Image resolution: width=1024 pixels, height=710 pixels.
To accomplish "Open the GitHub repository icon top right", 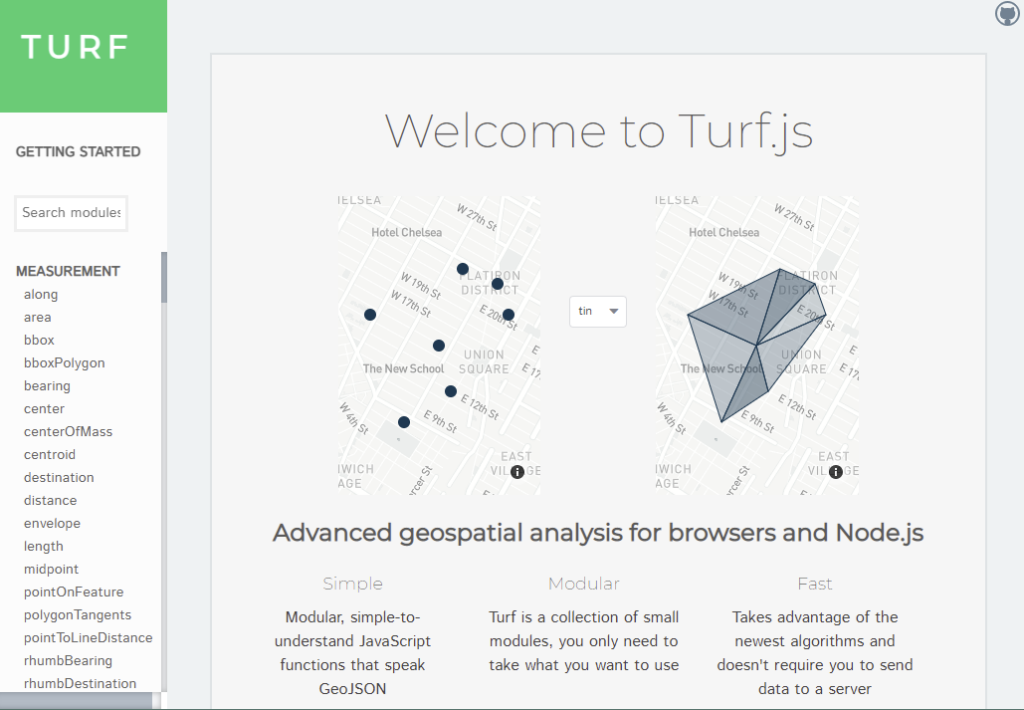I will pyautogui.click(x=1006, y=14).
